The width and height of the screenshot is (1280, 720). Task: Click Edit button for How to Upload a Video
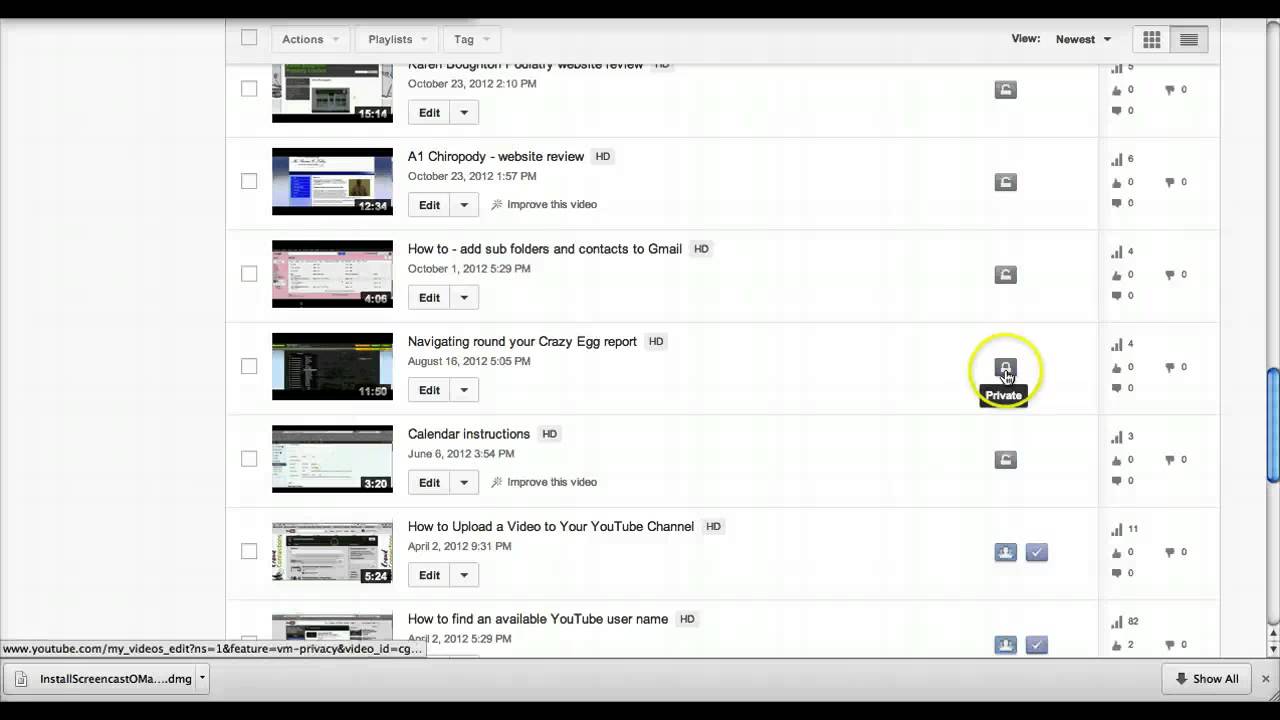coord(429,575)
